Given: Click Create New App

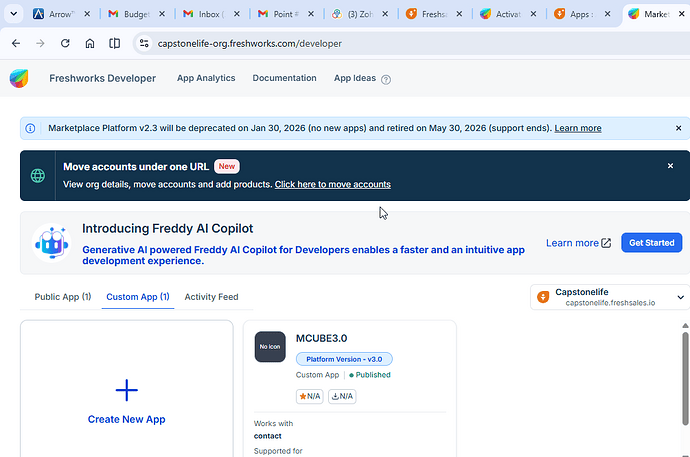Looking at the screenshot, I should [127, 419].
